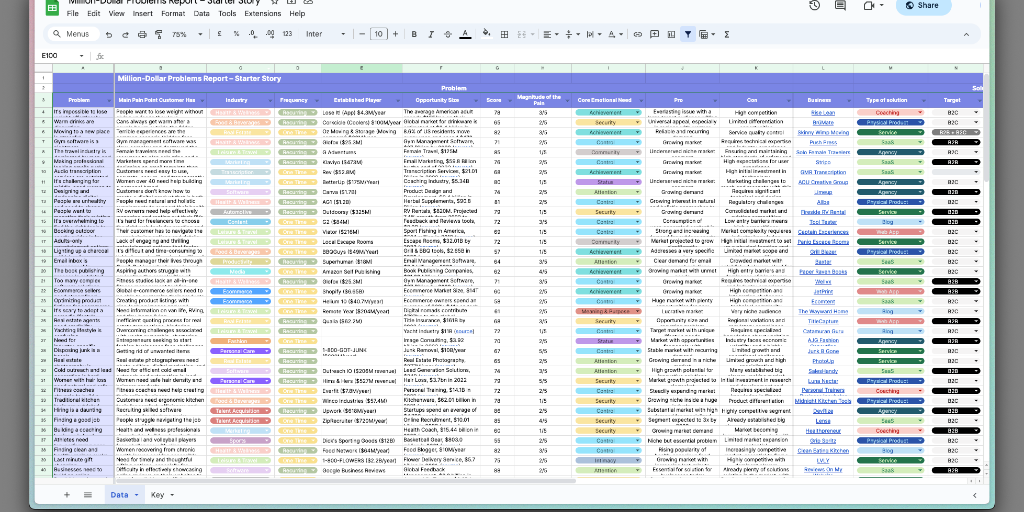Screen dimensions: 1024x512
Task: Click the Print icon
Action: (x=142, y=34)
